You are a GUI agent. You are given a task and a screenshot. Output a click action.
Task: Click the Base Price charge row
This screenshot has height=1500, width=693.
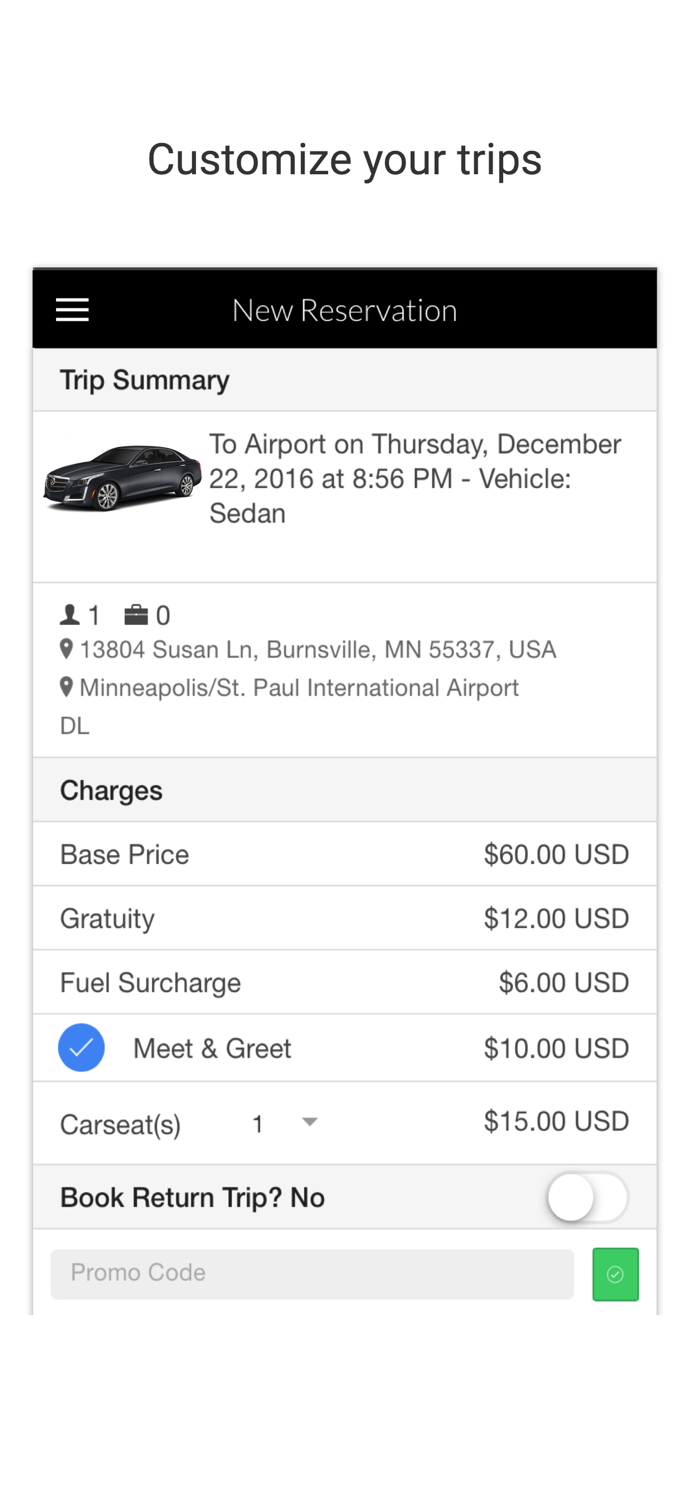(x=345, y=854)
